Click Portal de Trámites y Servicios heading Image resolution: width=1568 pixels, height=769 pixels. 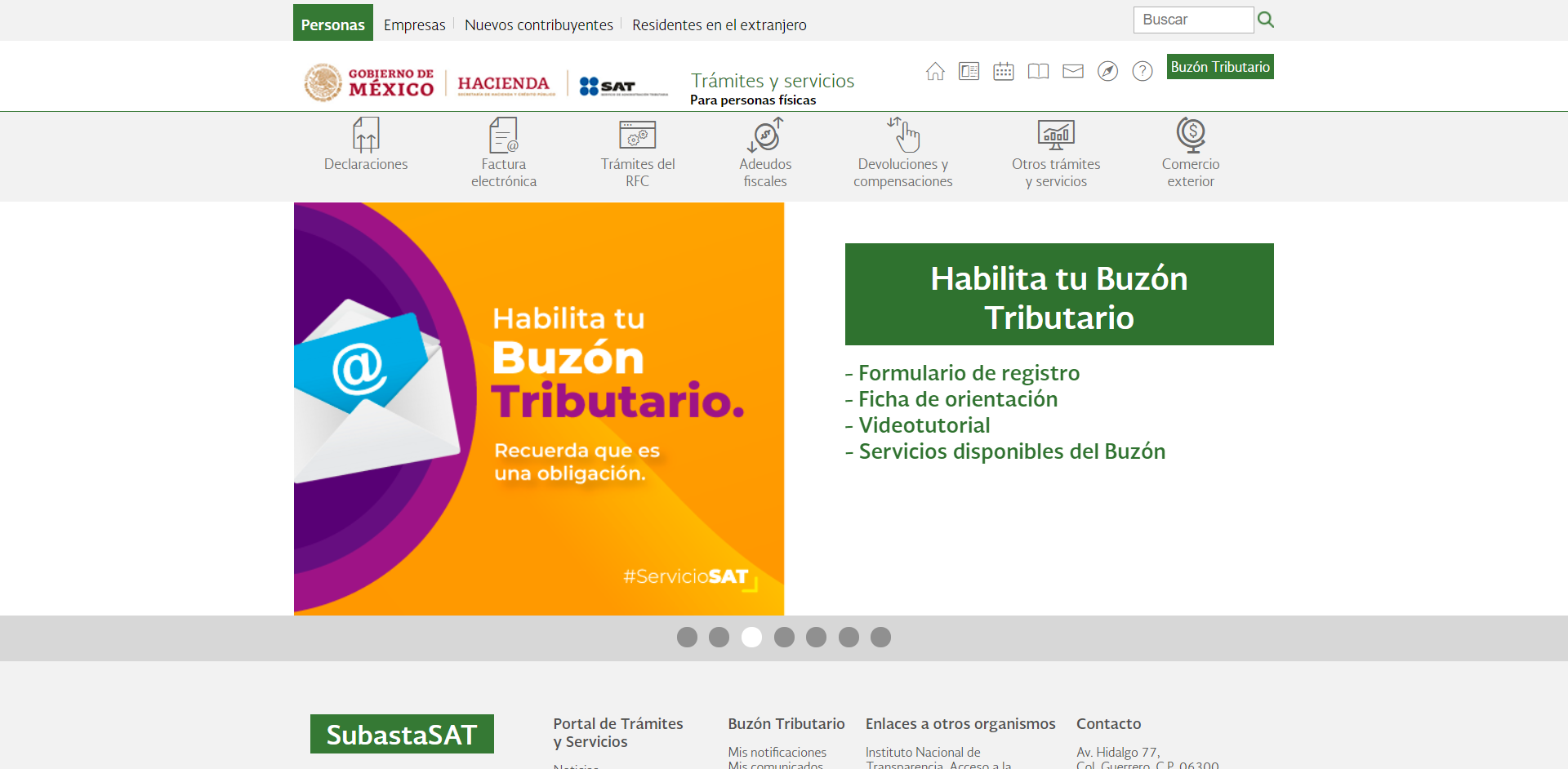click(x=618, y=732)
